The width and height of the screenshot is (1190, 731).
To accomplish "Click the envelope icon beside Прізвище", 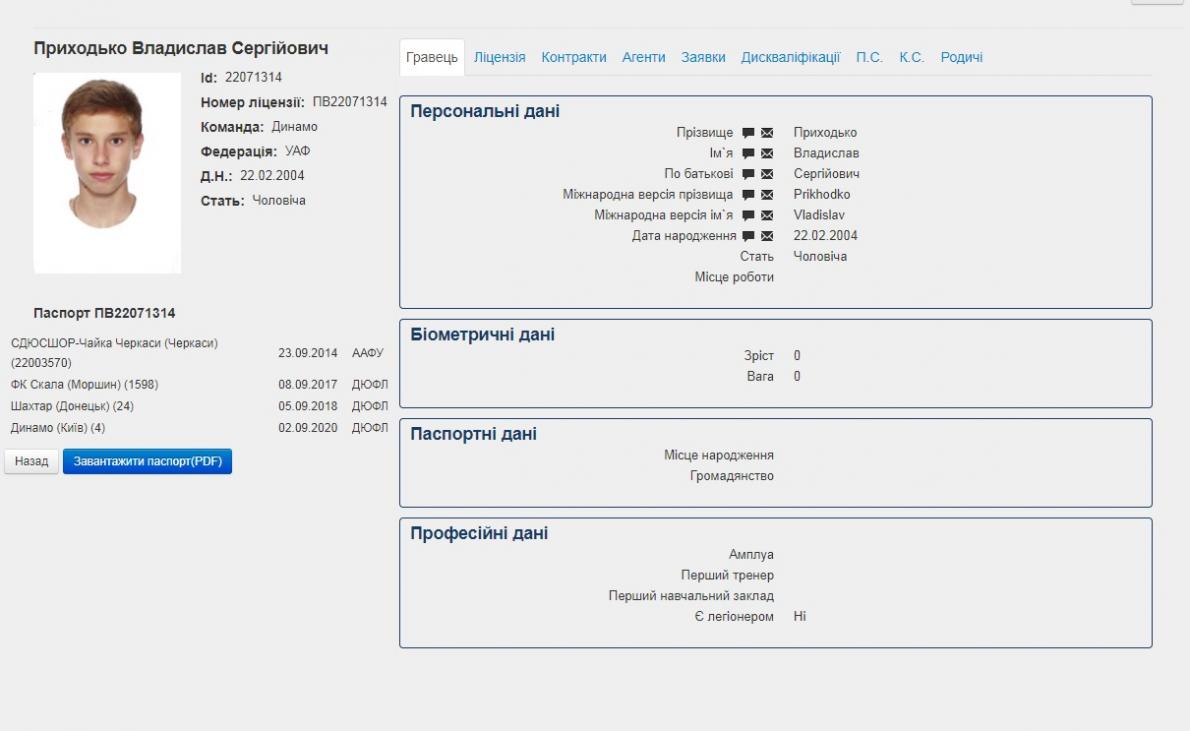I will (767, 133).
